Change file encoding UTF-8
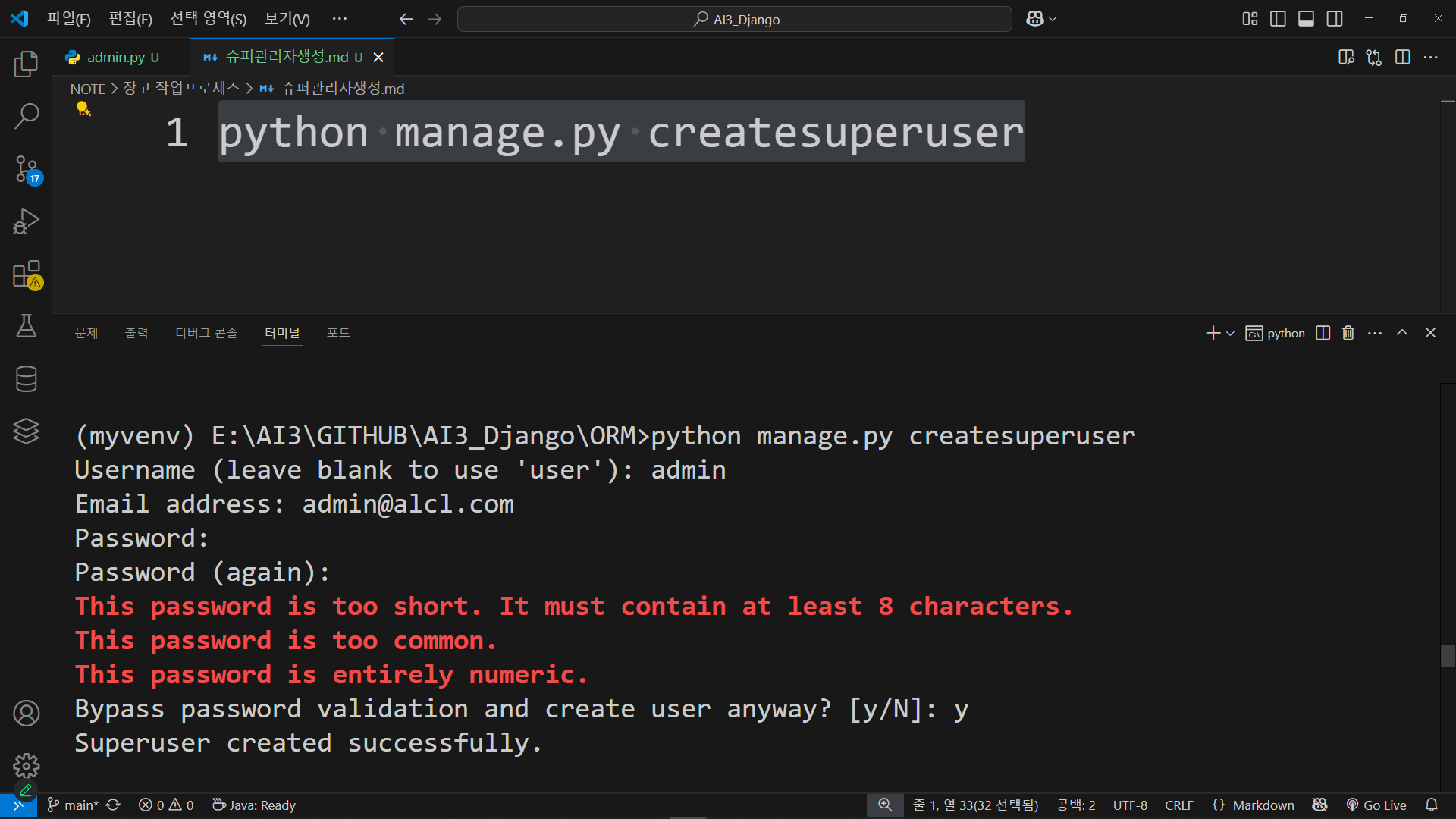Viewport: 1456px width, 819px height. pos(1130,805)
